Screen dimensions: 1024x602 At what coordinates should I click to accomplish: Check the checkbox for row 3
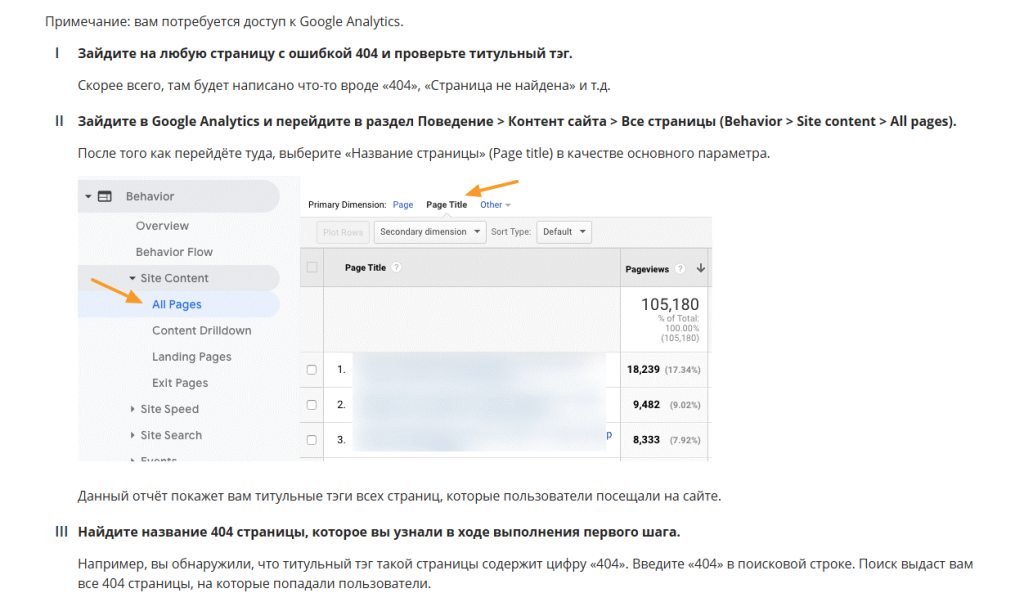312,439
